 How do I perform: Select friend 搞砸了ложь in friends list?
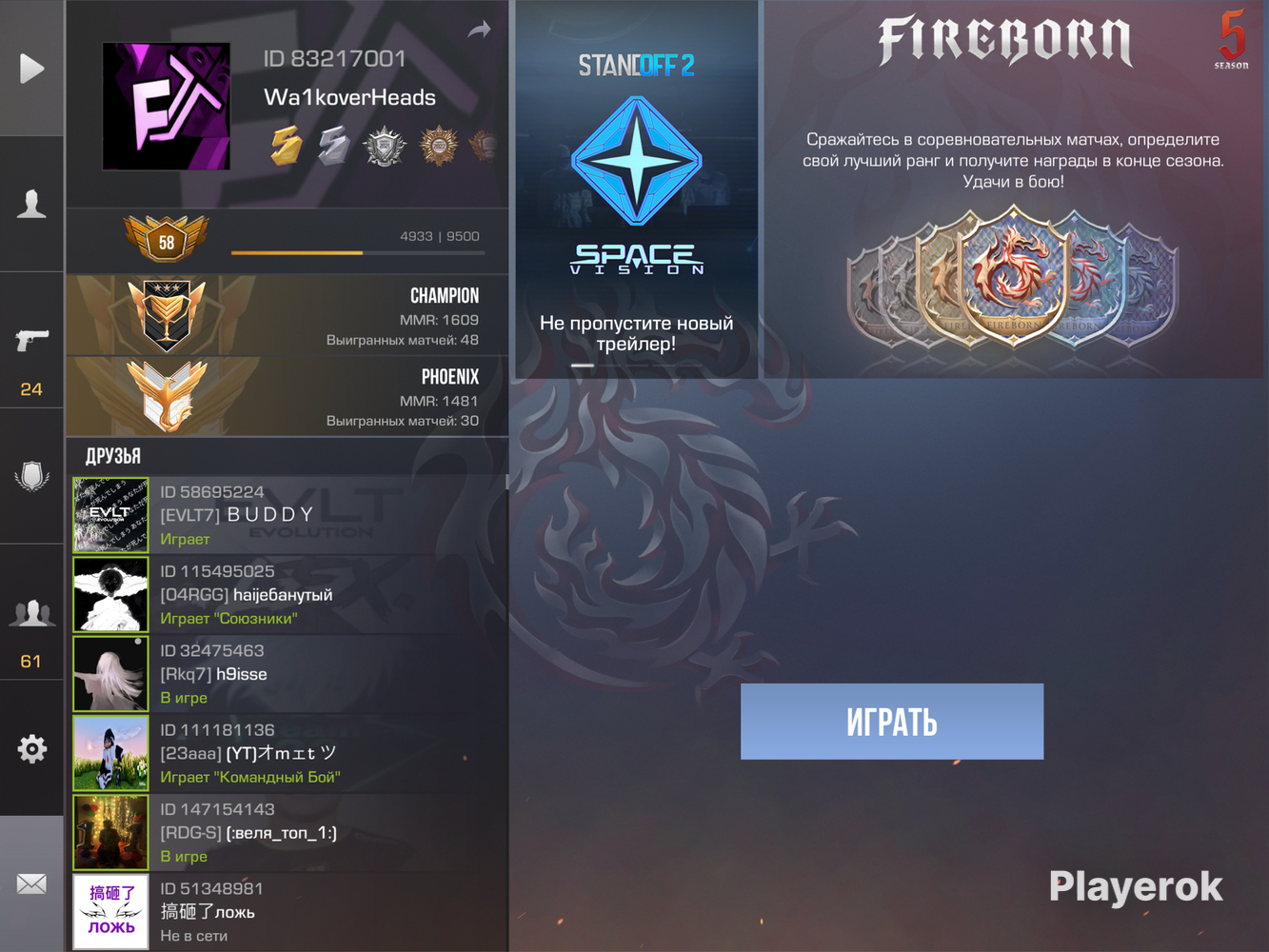[x=289, y=912]
